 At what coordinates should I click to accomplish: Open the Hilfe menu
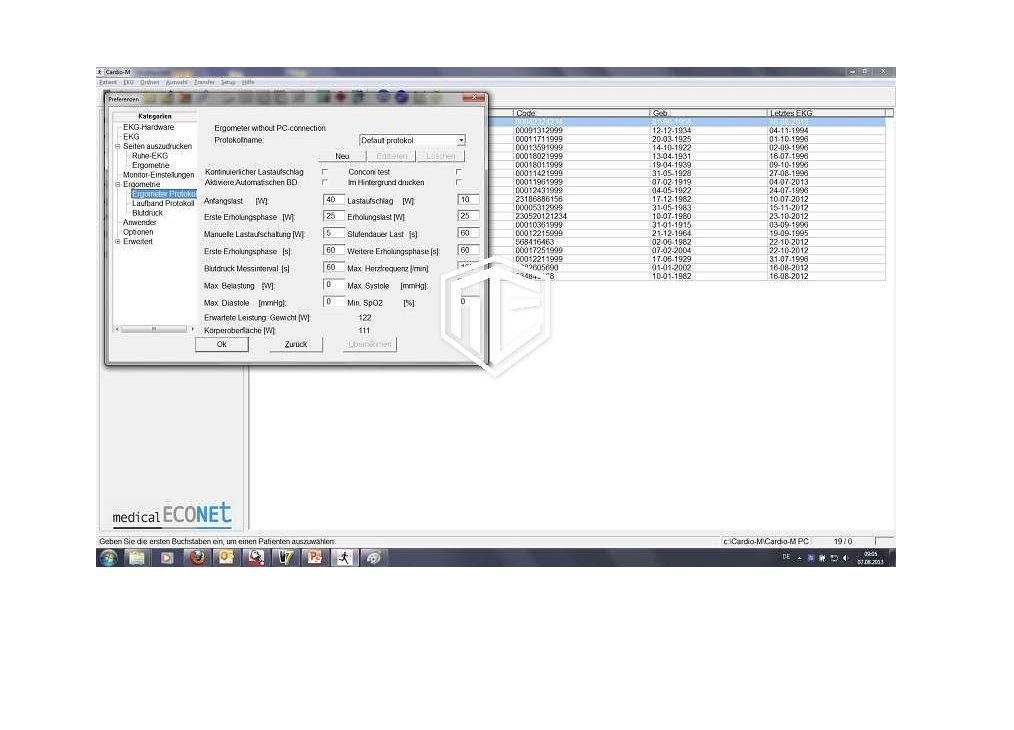248,82
